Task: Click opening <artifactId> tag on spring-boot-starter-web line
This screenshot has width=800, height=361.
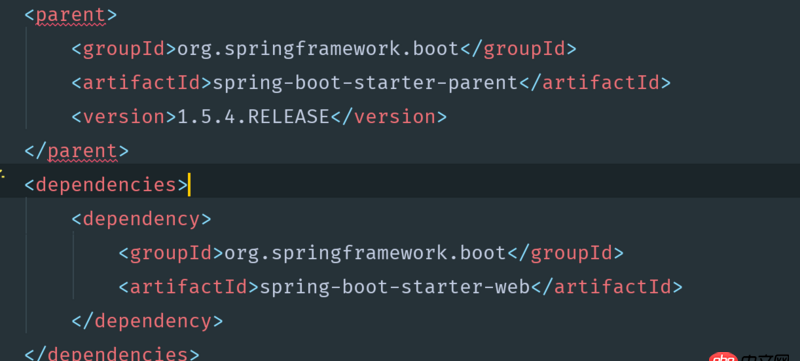Action: click(189, 287)
